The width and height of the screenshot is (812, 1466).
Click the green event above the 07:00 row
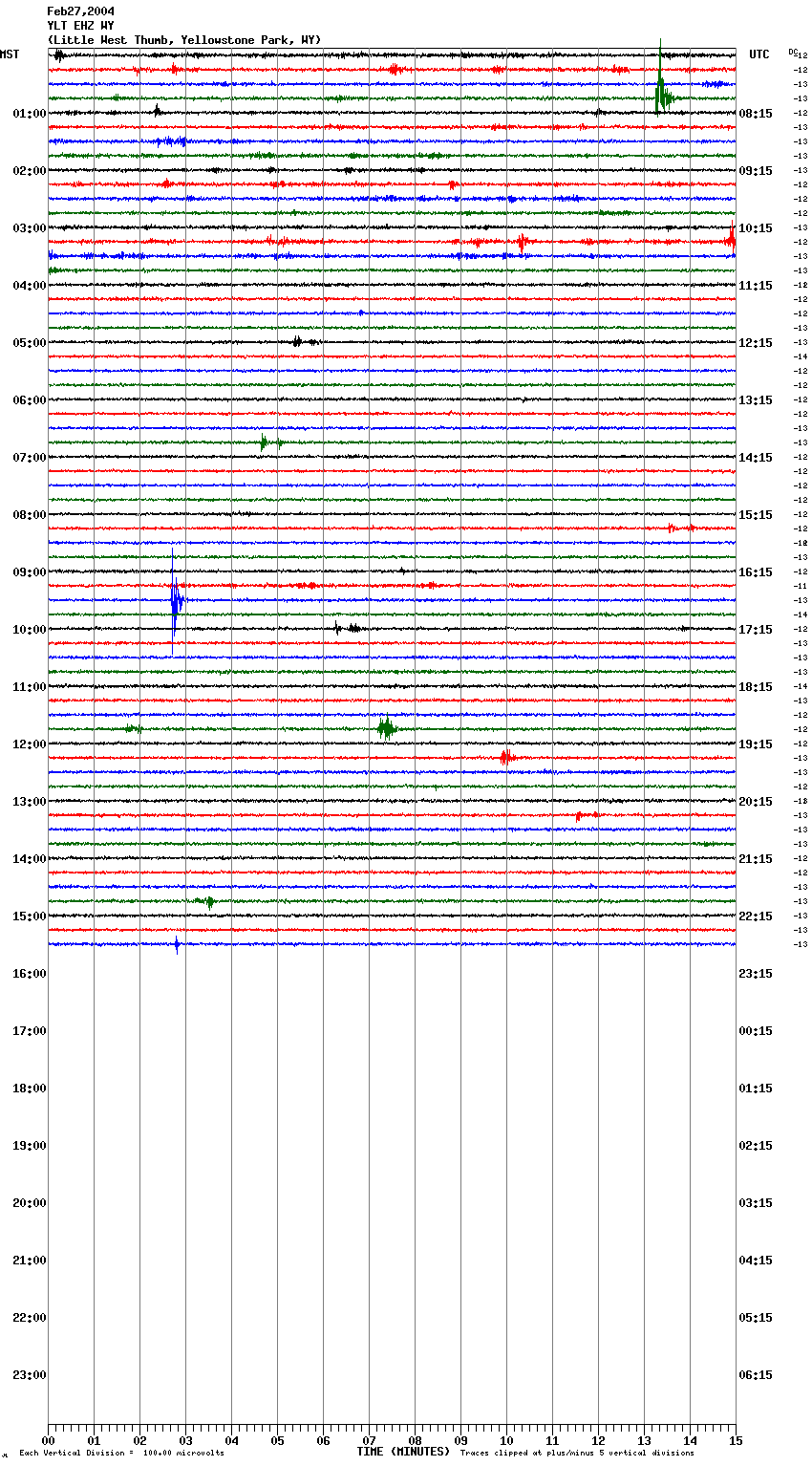[266, 442]
